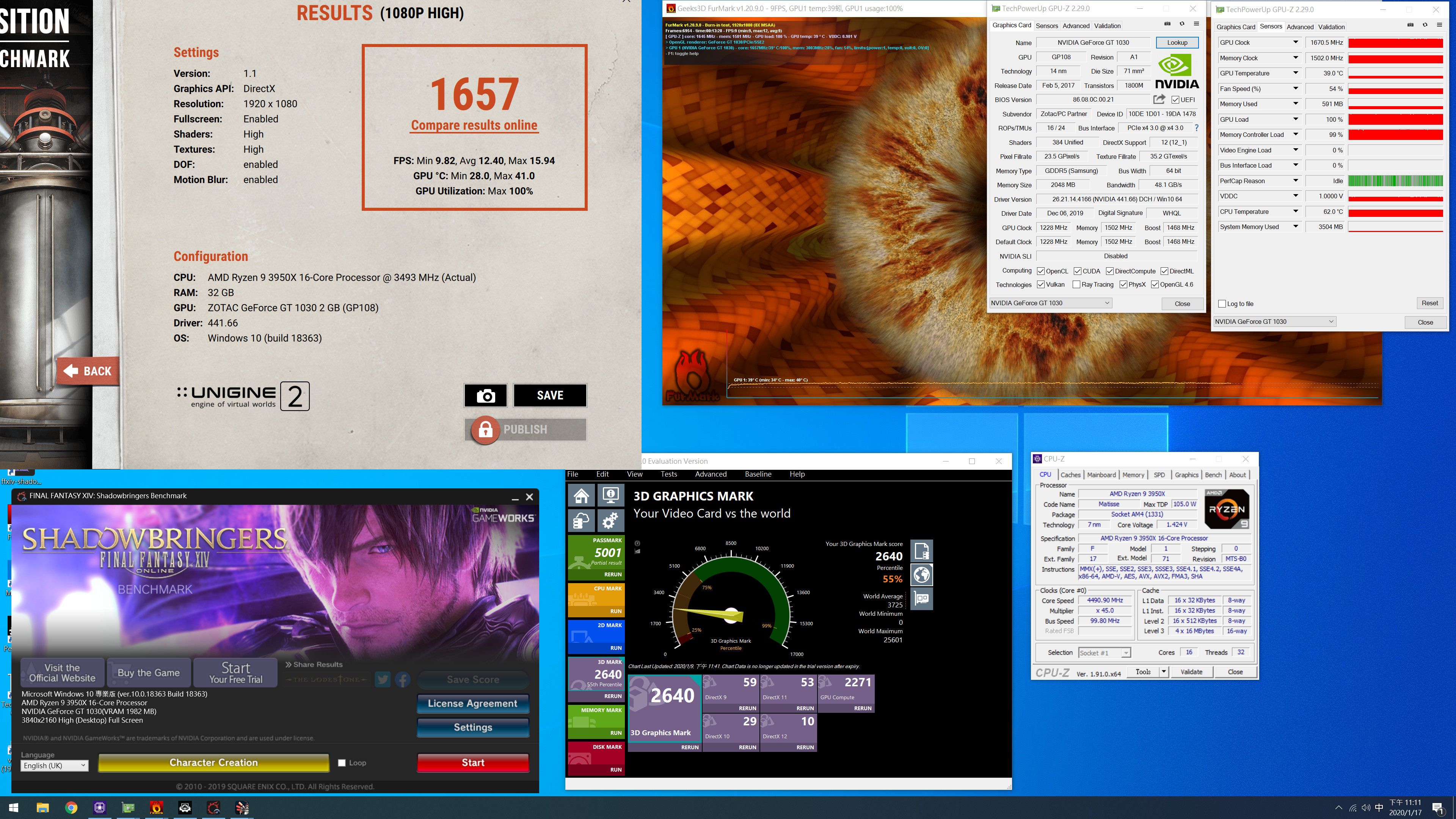Screen dimensions: 1456x819
Task: Toggle OpenCL checkbox in GPU-Z
Action: pos(1040,271)
